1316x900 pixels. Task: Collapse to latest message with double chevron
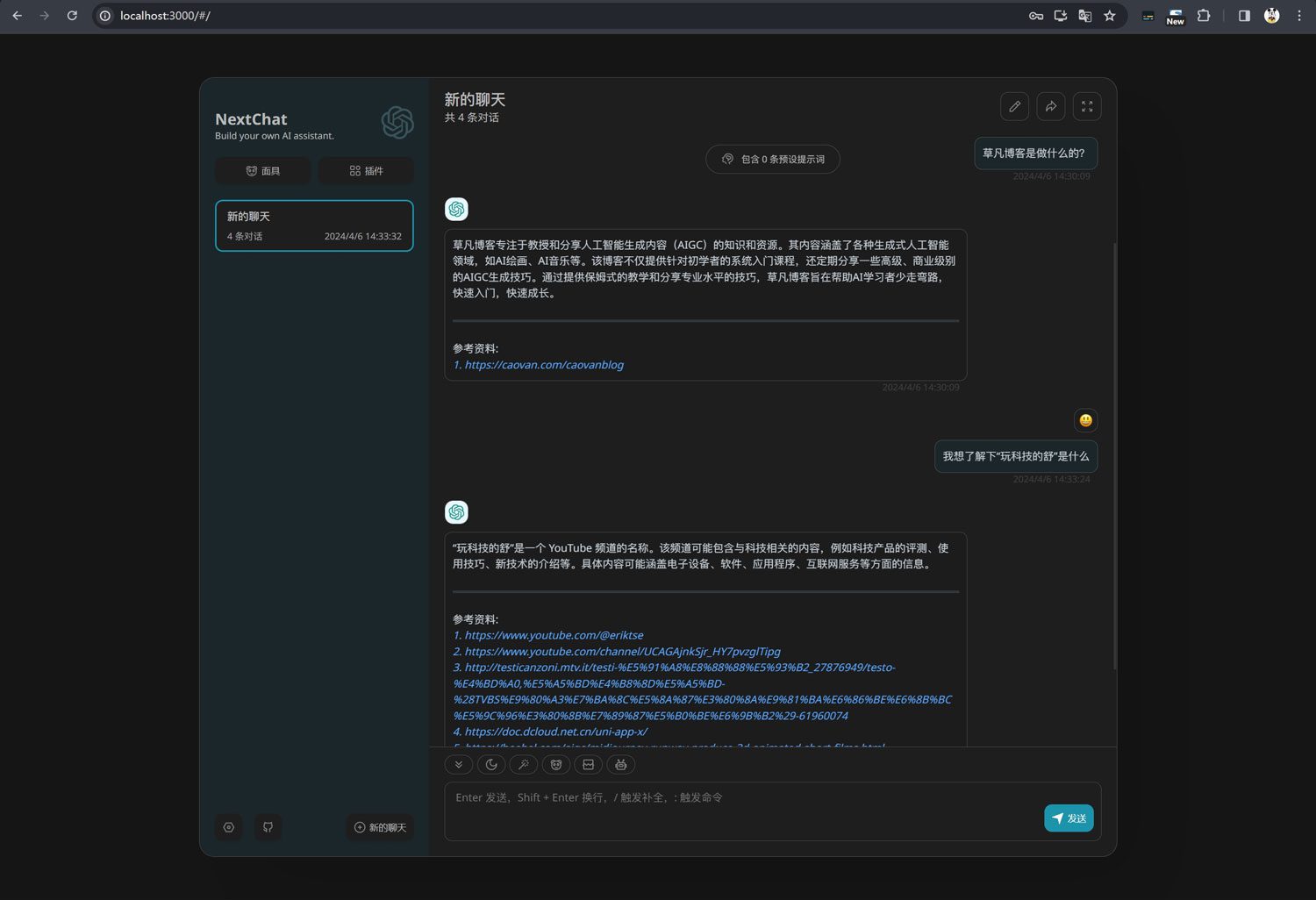click(x=459, y=764)
